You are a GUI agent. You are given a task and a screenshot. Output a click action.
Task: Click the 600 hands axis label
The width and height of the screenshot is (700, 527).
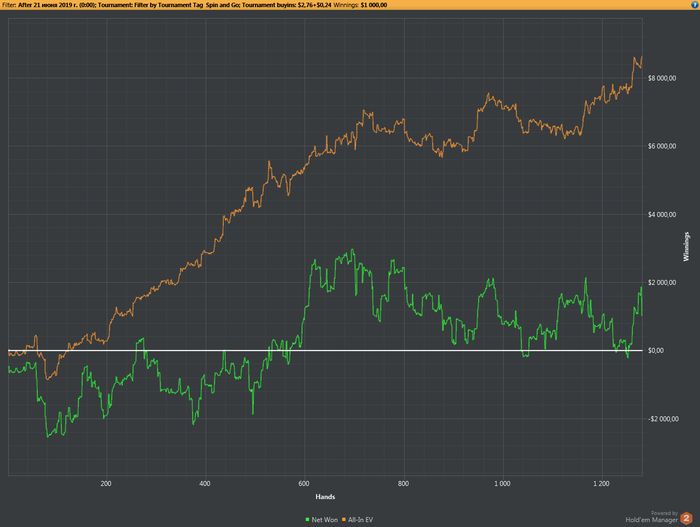(x=304, y=484)
